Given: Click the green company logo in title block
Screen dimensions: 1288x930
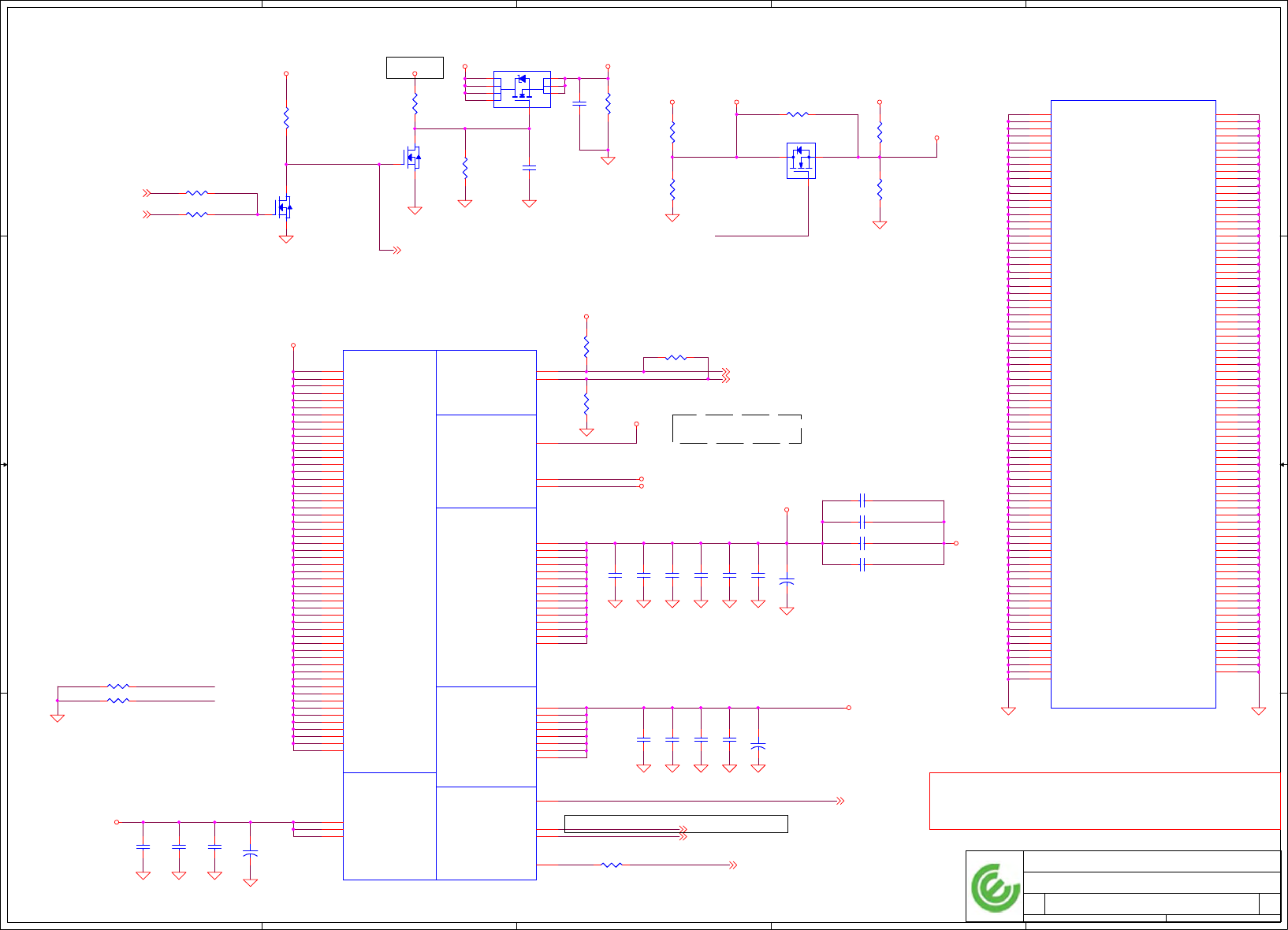Looking at the screenshot, I should [995, 887].
